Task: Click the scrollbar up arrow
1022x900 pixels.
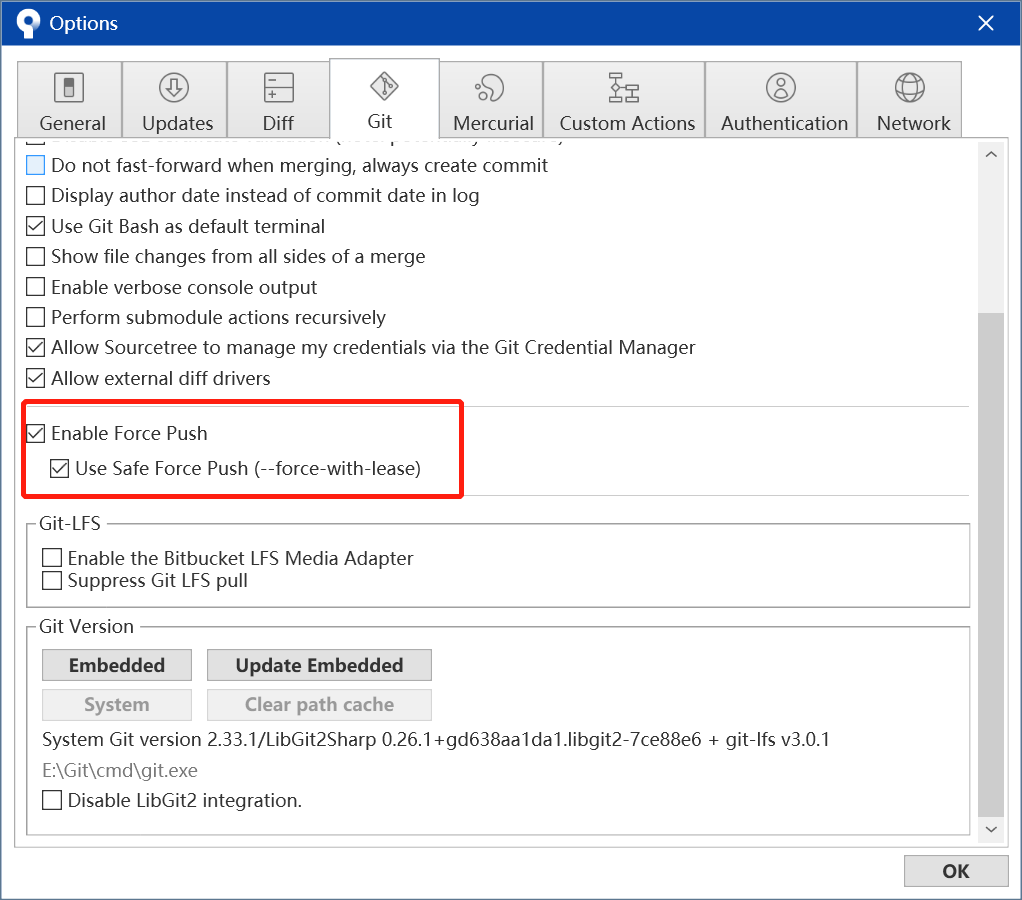Action: 991,155
